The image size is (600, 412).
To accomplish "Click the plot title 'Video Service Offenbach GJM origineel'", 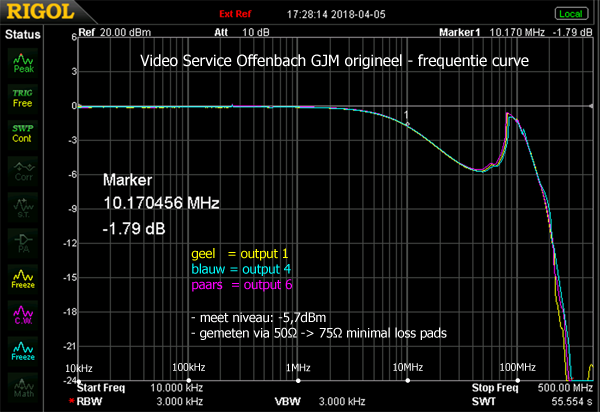I will (334, 61).
